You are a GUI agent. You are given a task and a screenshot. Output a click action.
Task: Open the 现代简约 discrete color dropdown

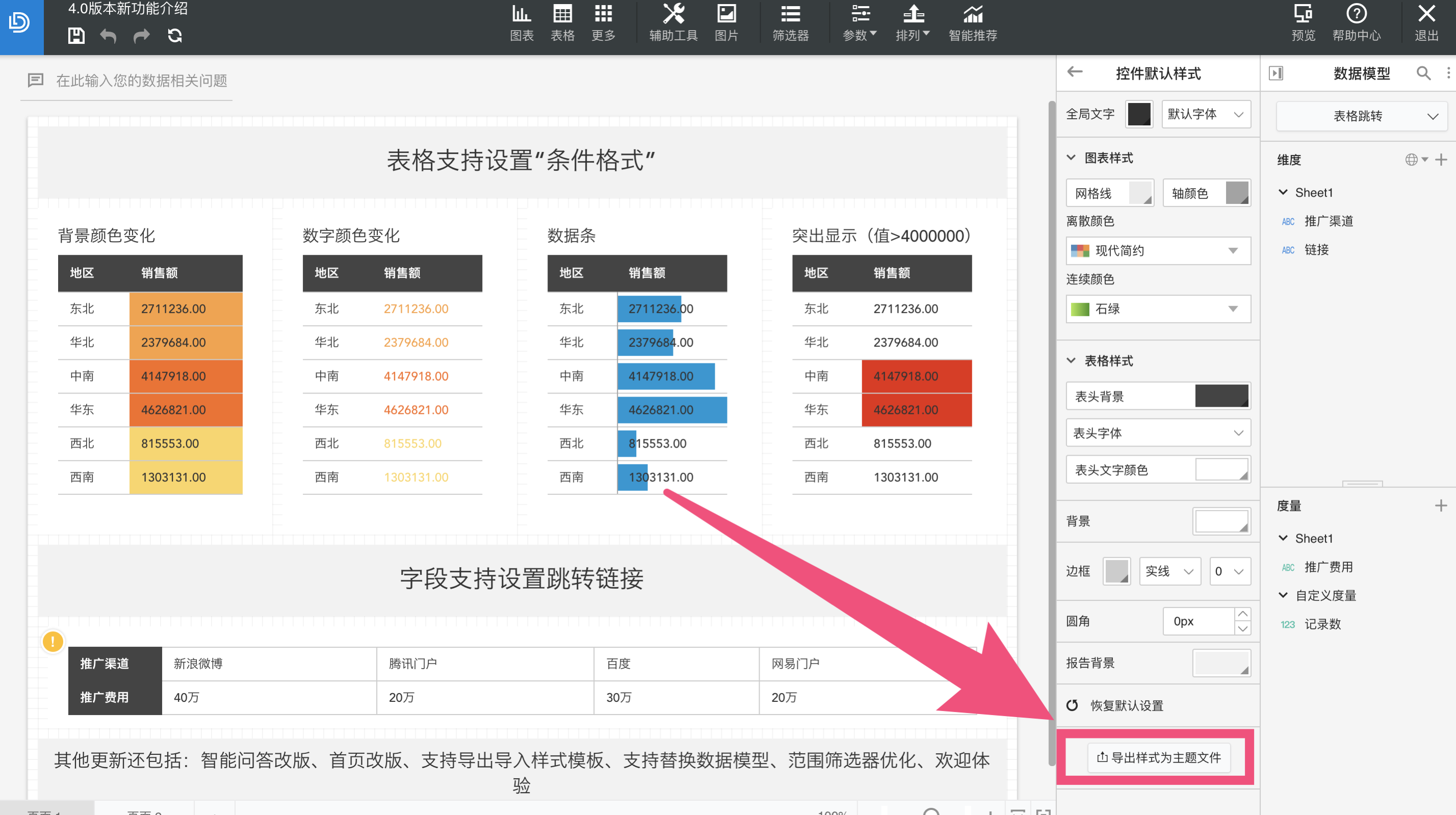pyautogui.click(x=1158, y=250)
